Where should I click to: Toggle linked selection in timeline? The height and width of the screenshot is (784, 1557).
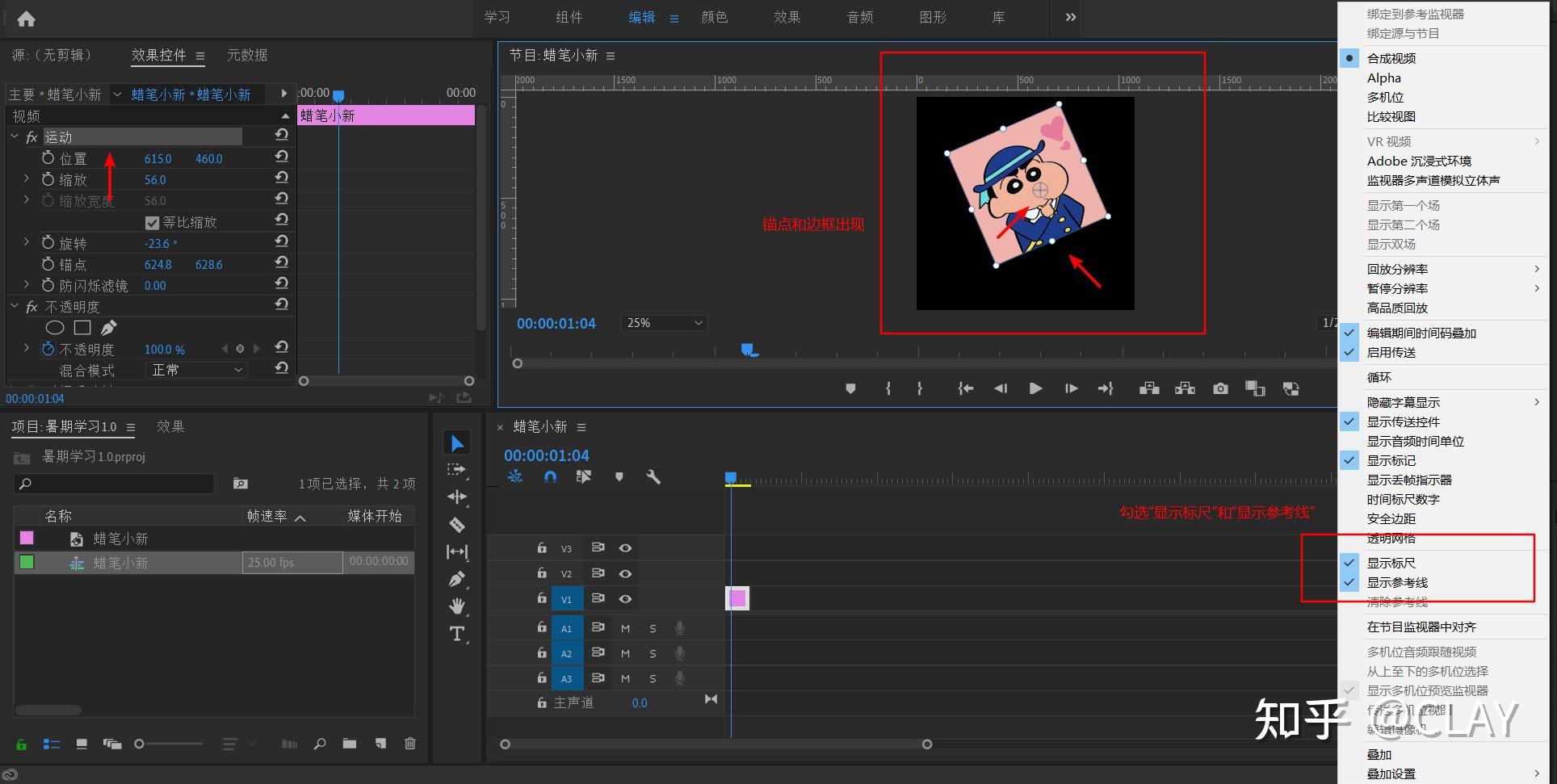[x=584, y=477]
